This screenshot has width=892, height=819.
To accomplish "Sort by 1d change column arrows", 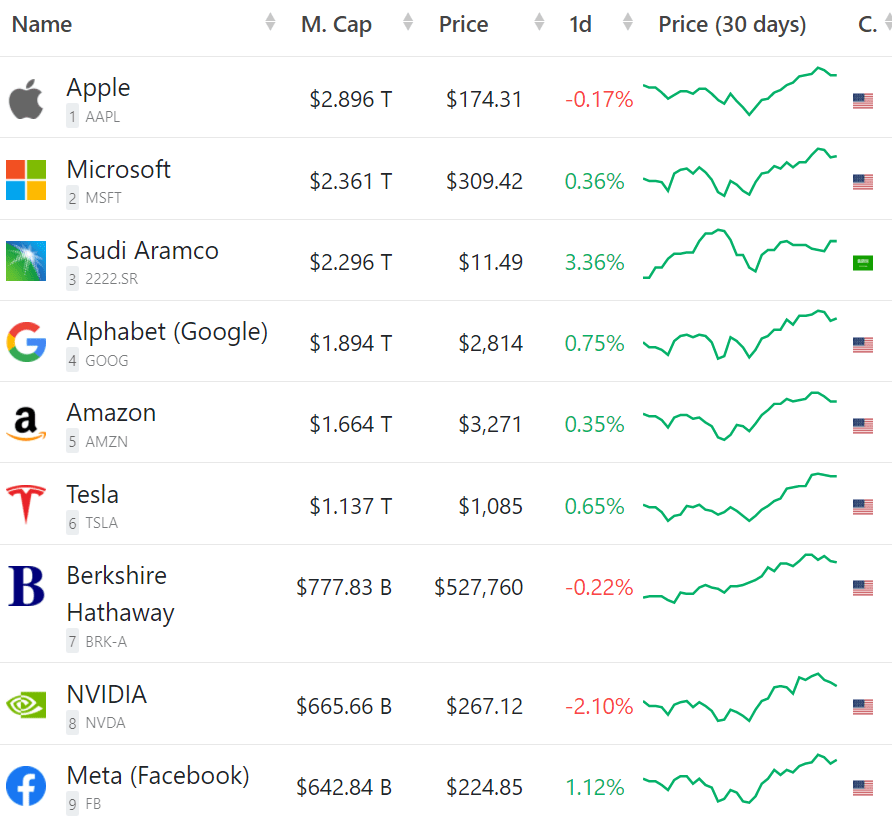I will pyautogui.click(x=627, y=23).
